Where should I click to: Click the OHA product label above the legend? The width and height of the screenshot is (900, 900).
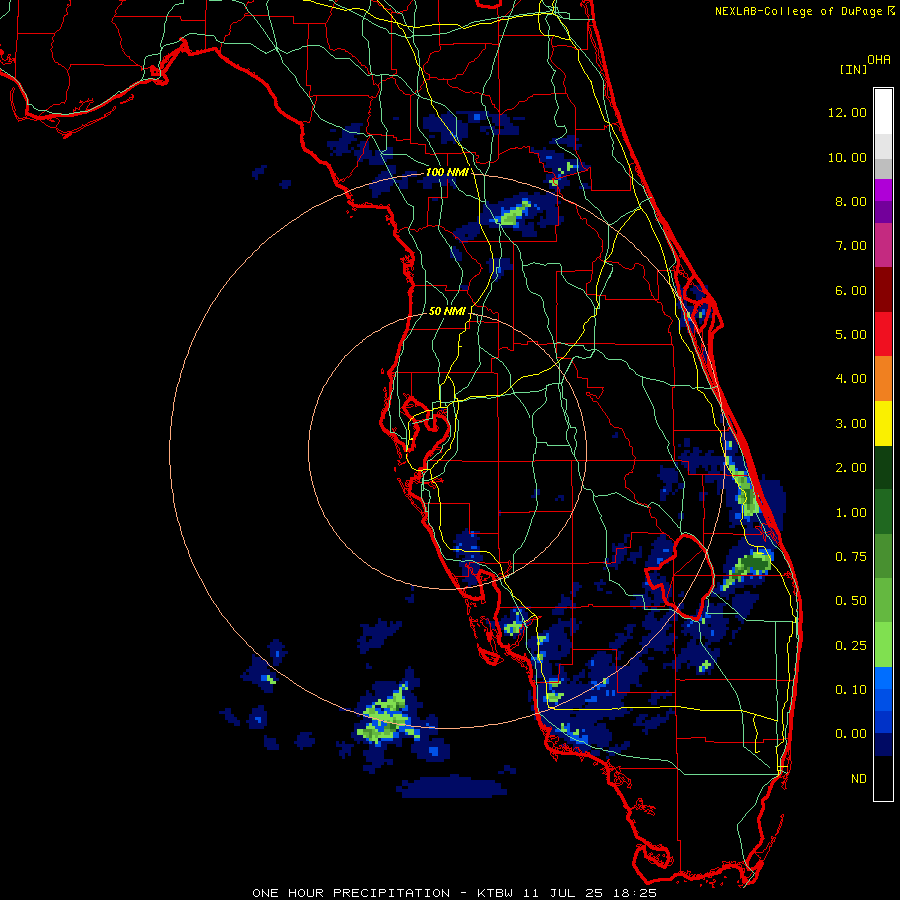click(879, 59)
